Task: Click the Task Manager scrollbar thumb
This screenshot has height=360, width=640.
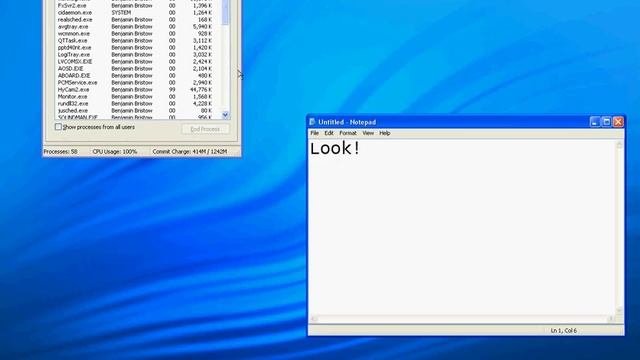Action: [225, 12]
